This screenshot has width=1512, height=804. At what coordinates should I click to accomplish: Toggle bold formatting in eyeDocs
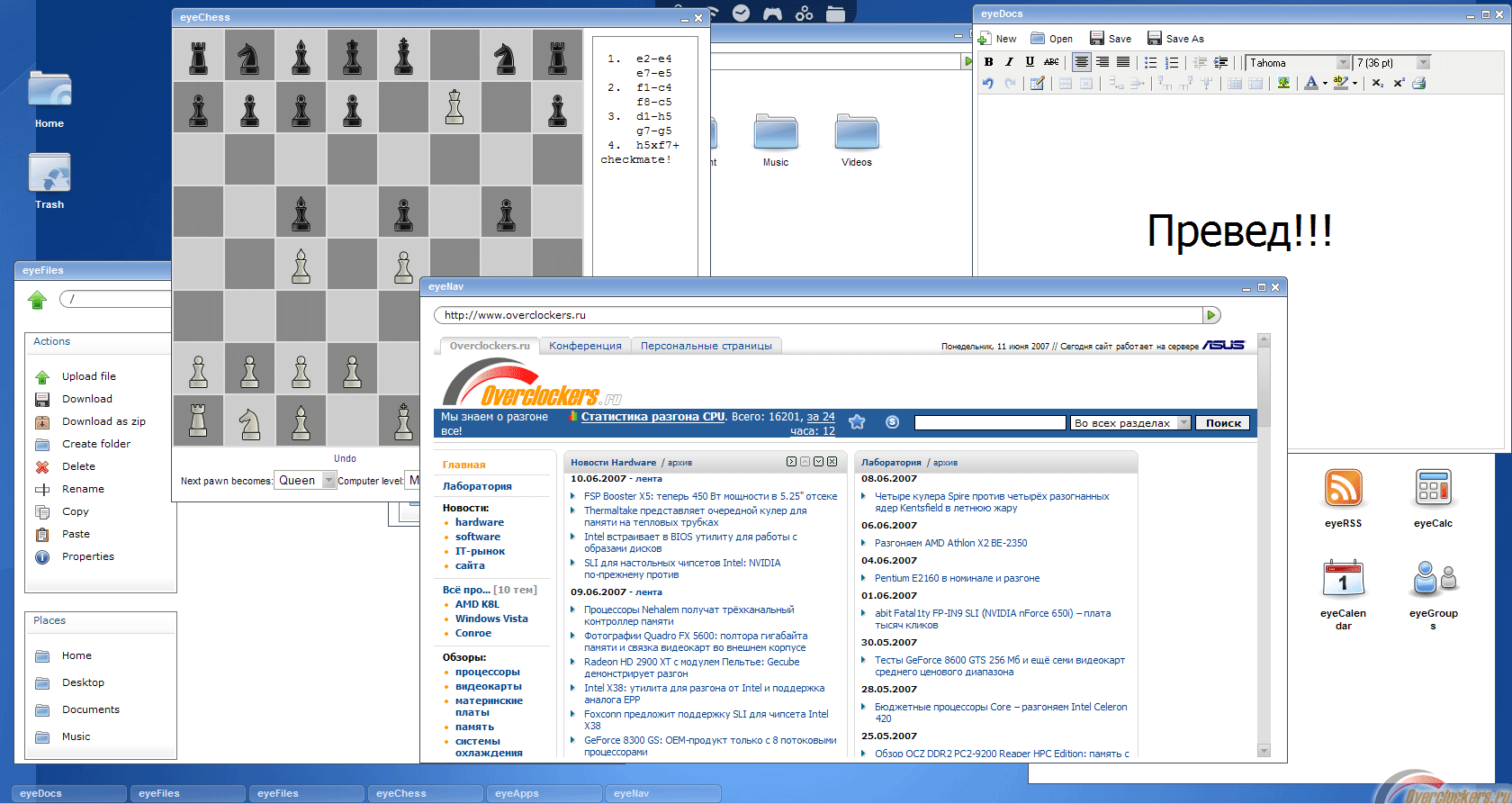click(988, 62)
